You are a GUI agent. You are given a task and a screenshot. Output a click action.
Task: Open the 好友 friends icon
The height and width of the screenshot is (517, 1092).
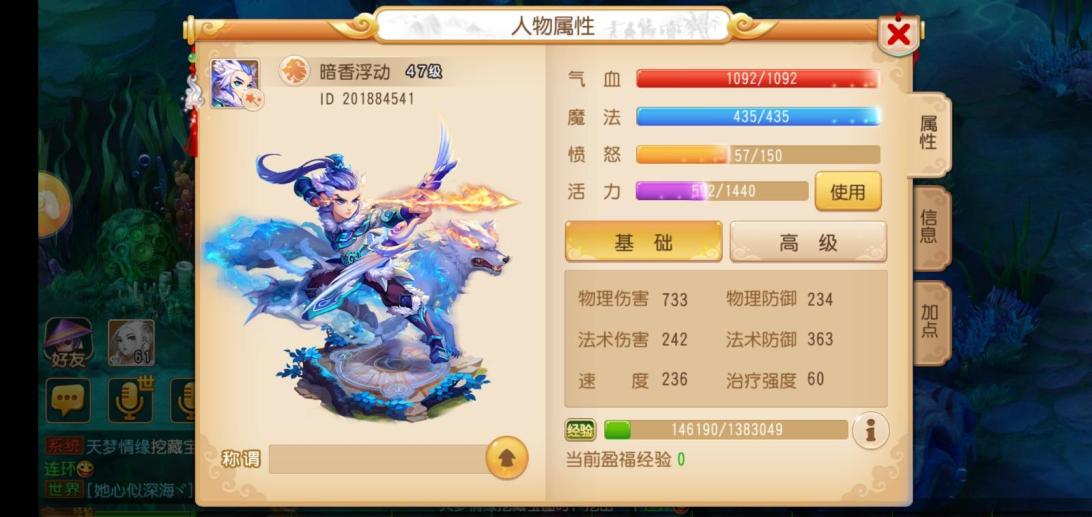tap(68, 343)
